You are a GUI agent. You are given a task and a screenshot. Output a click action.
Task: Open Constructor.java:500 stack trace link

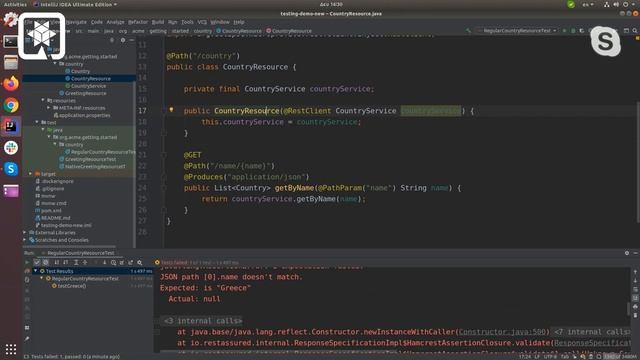(x=502, y=332)
